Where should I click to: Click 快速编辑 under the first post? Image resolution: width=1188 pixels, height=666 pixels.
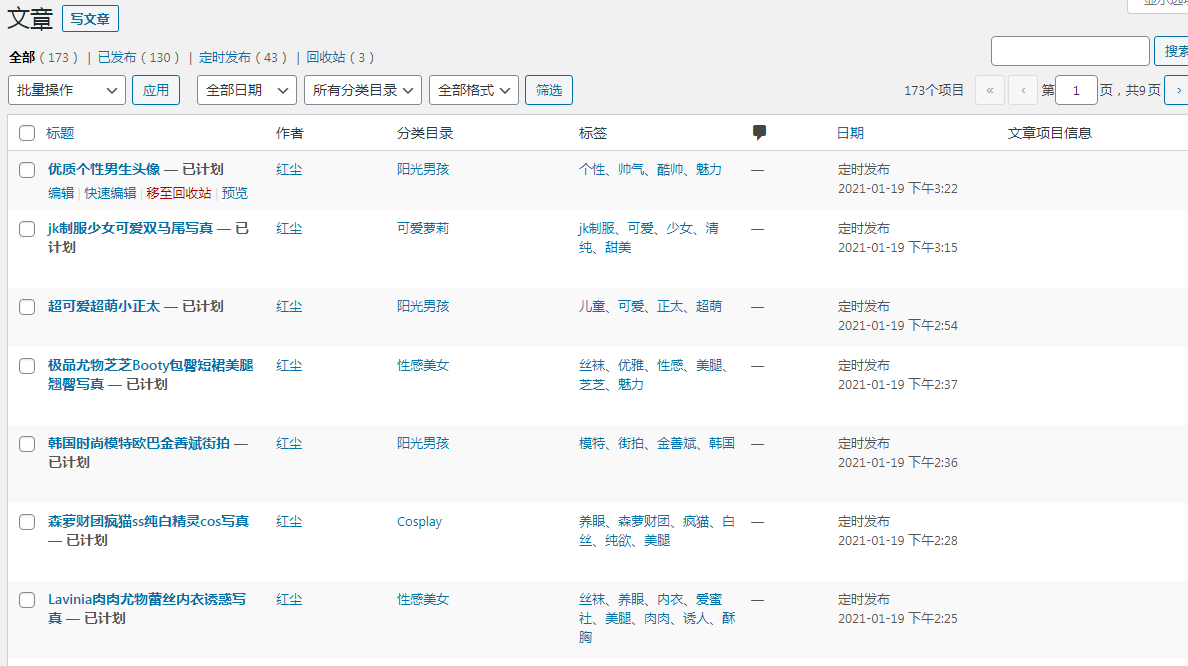pyautogui.click(x=110, y=193)
